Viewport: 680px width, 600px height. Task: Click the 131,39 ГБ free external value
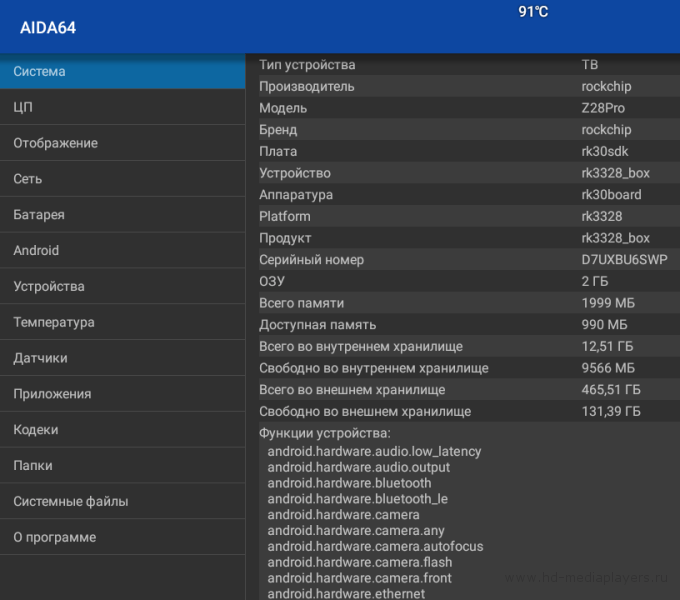[611, 411]
